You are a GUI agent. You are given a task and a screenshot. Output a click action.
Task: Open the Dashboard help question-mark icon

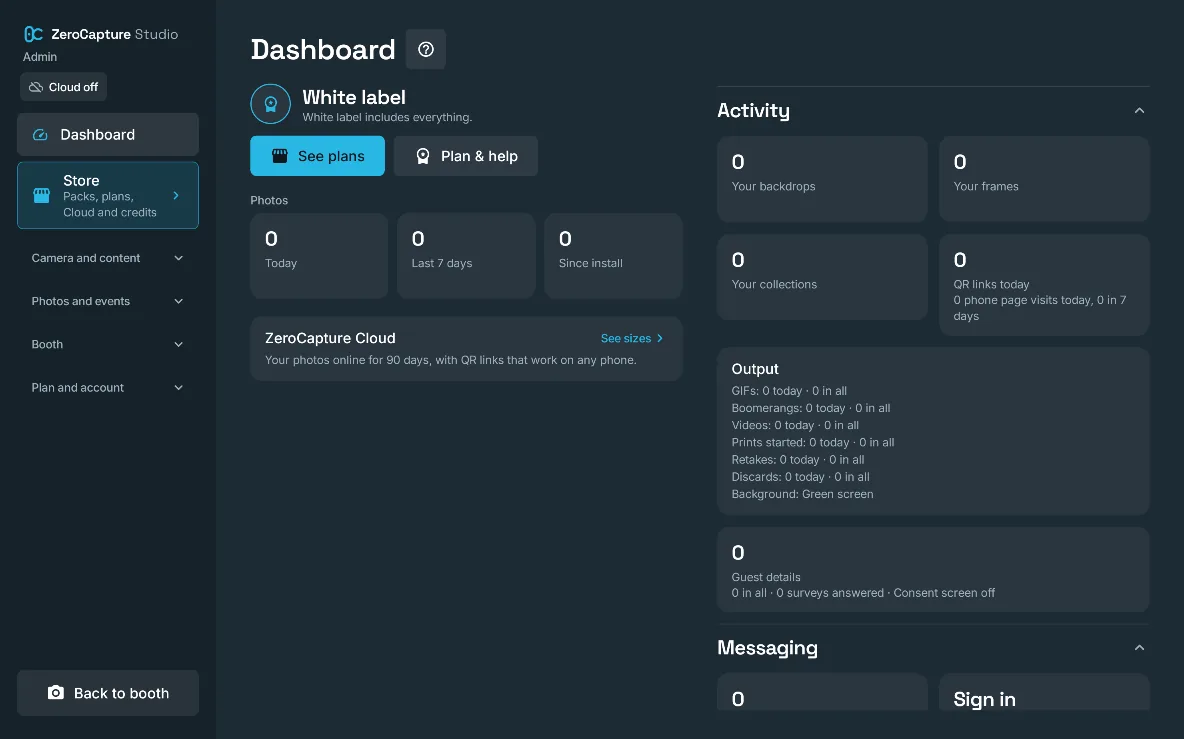point(426,49)
